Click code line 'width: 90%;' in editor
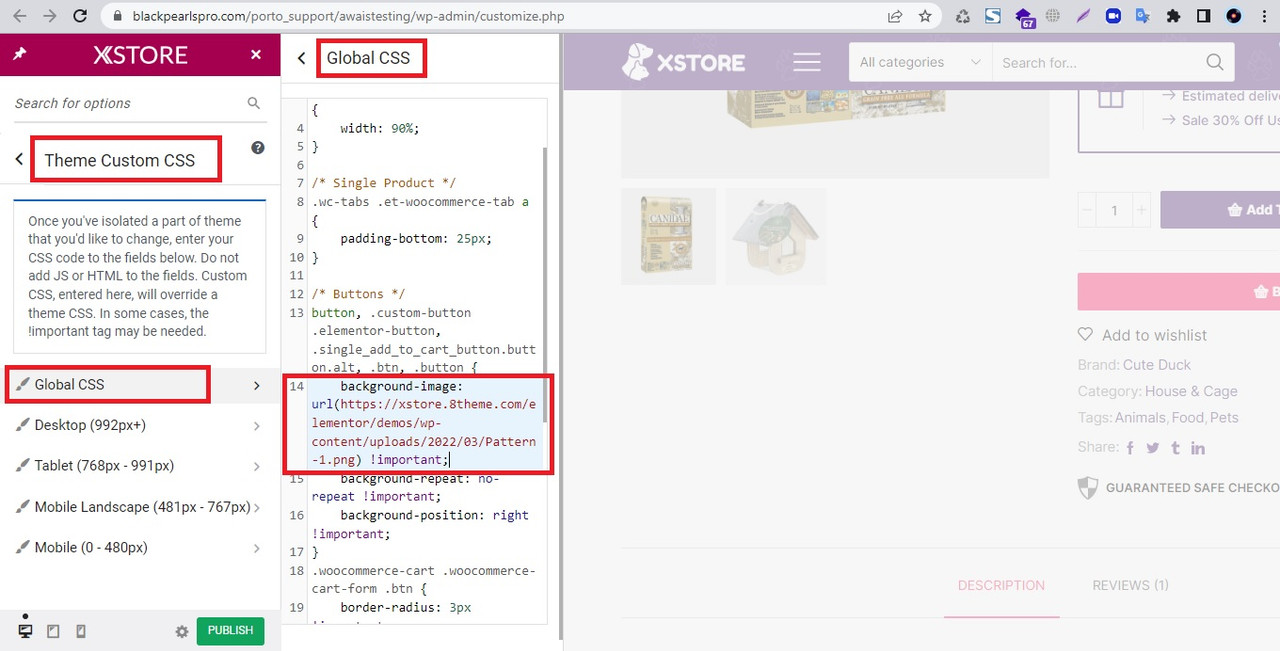1280x651 pixels. 380,128
